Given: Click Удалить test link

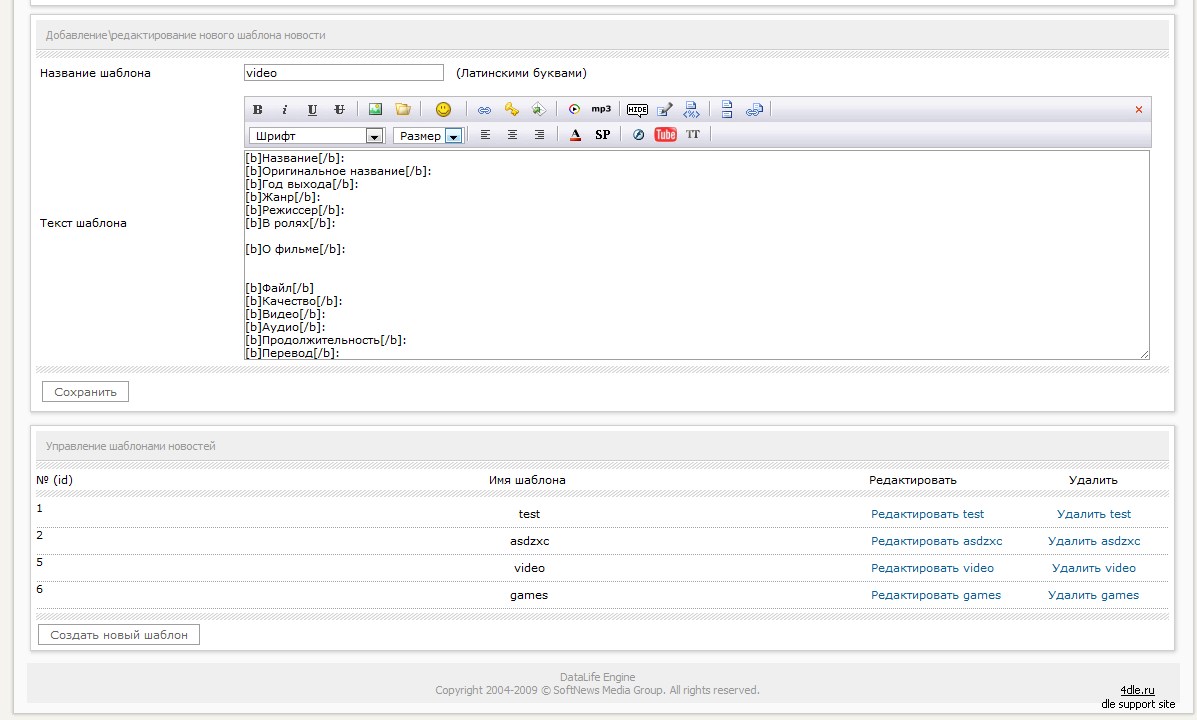Looking at the screenshot, I should click(x=1094, y=514).
